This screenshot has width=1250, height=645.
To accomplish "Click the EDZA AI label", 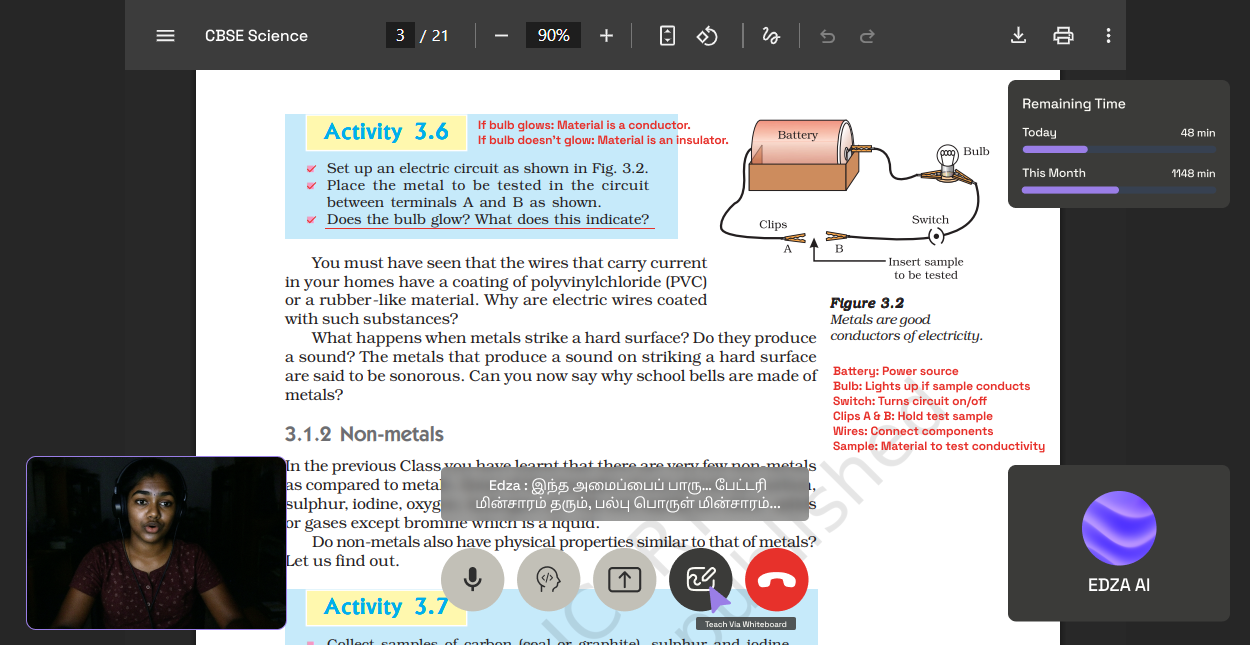I will (1119, 585).
